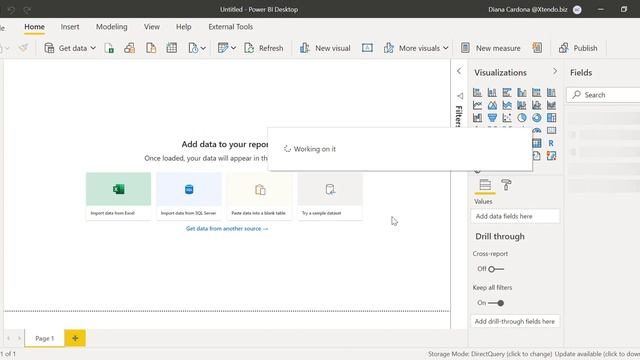Image resolution: width=640 pixels, height=360 pixels.
Task: Open the Modeling ribbon tab
Action: tap(111, 27)
